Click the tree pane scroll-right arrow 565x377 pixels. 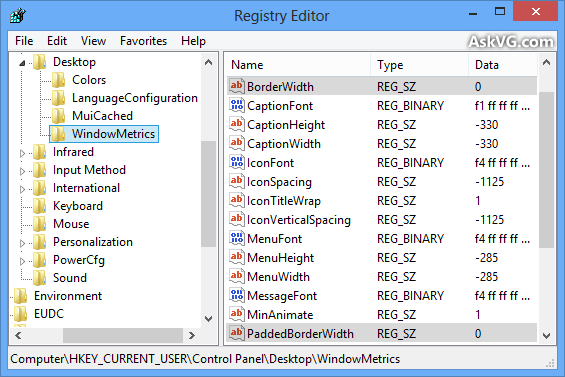[192, 336]
